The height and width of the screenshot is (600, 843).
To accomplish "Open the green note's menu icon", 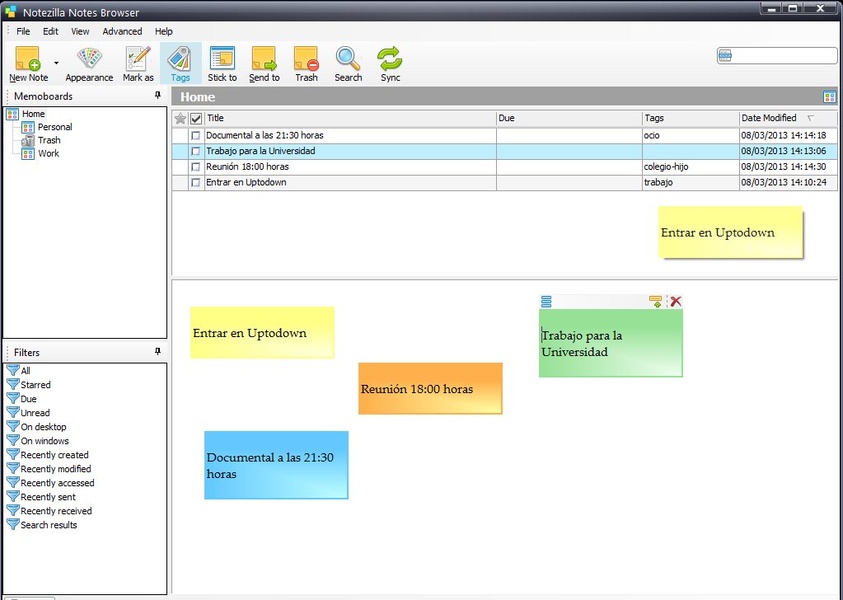I will [x=546, y=301].
